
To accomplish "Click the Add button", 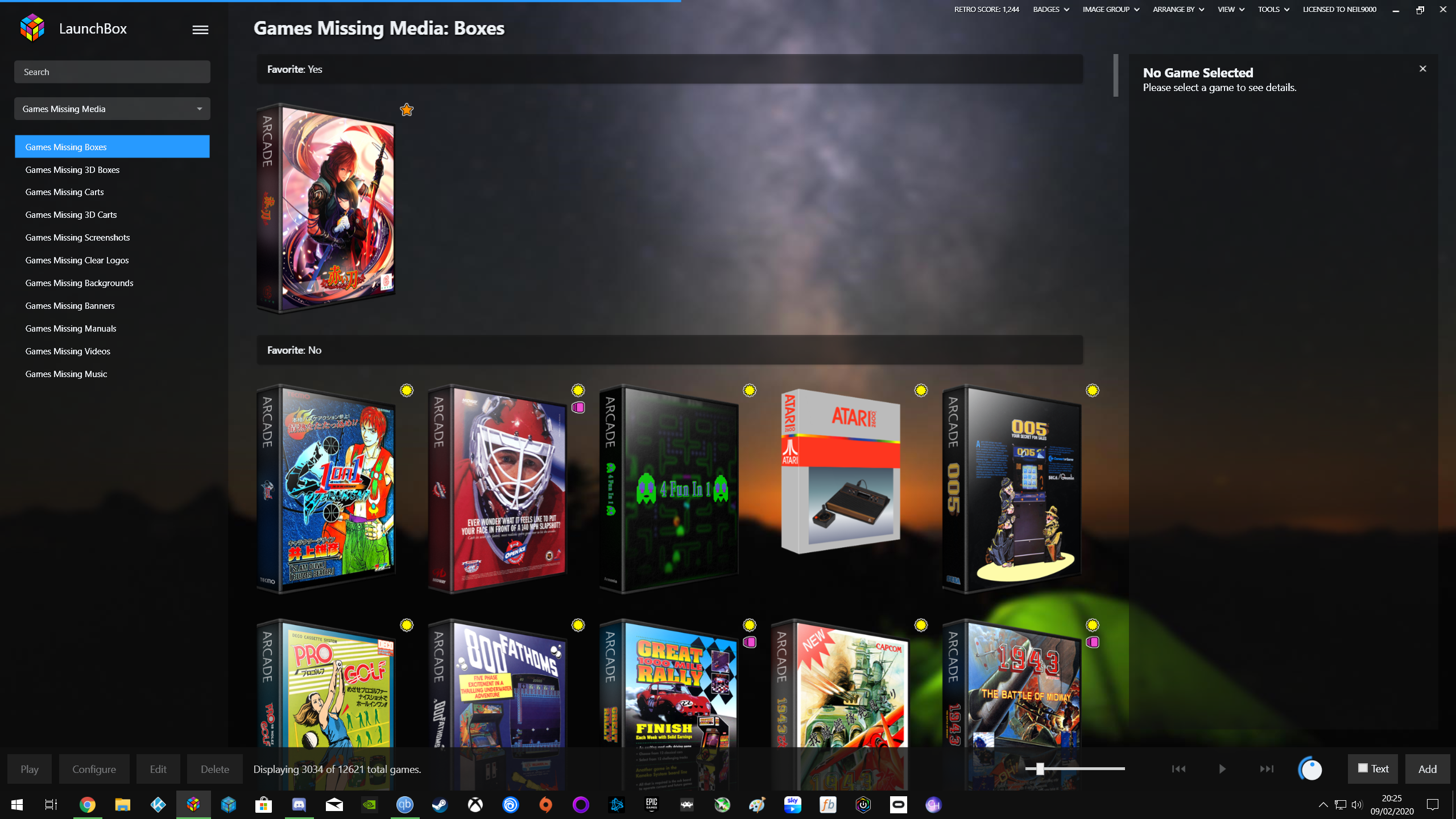I will (x=1428, y=769).
